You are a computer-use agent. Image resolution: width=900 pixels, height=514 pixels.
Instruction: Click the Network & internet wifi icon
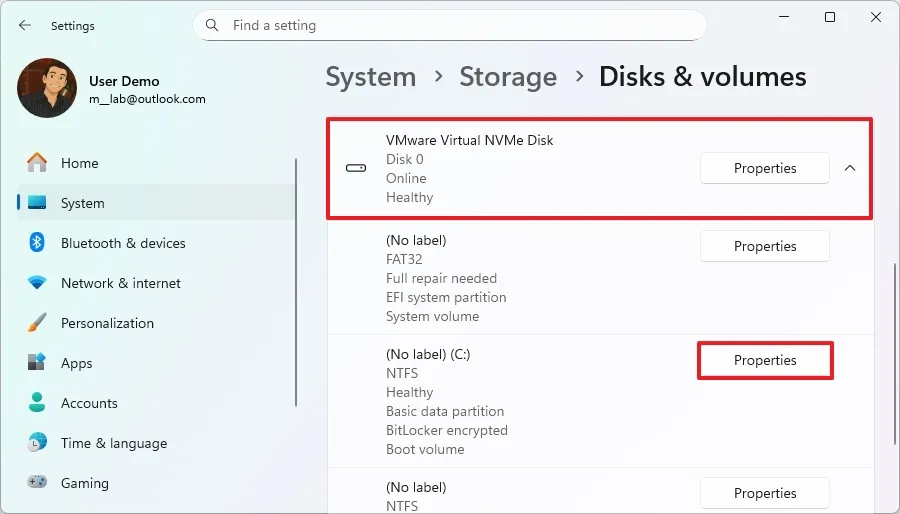(37, 283)
